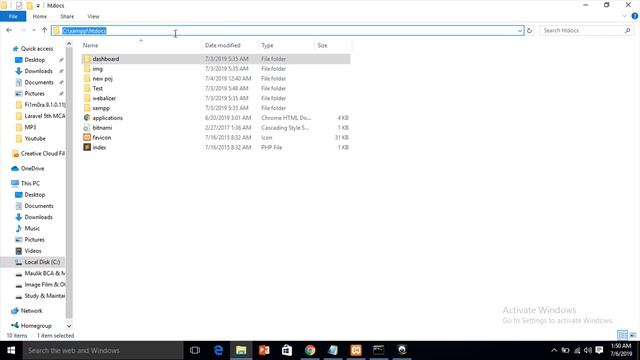This screenshot has width=640, height=360.
Task: Open the Study & Maintain drive
Action: pyautogui.click(x=44, y=296)
